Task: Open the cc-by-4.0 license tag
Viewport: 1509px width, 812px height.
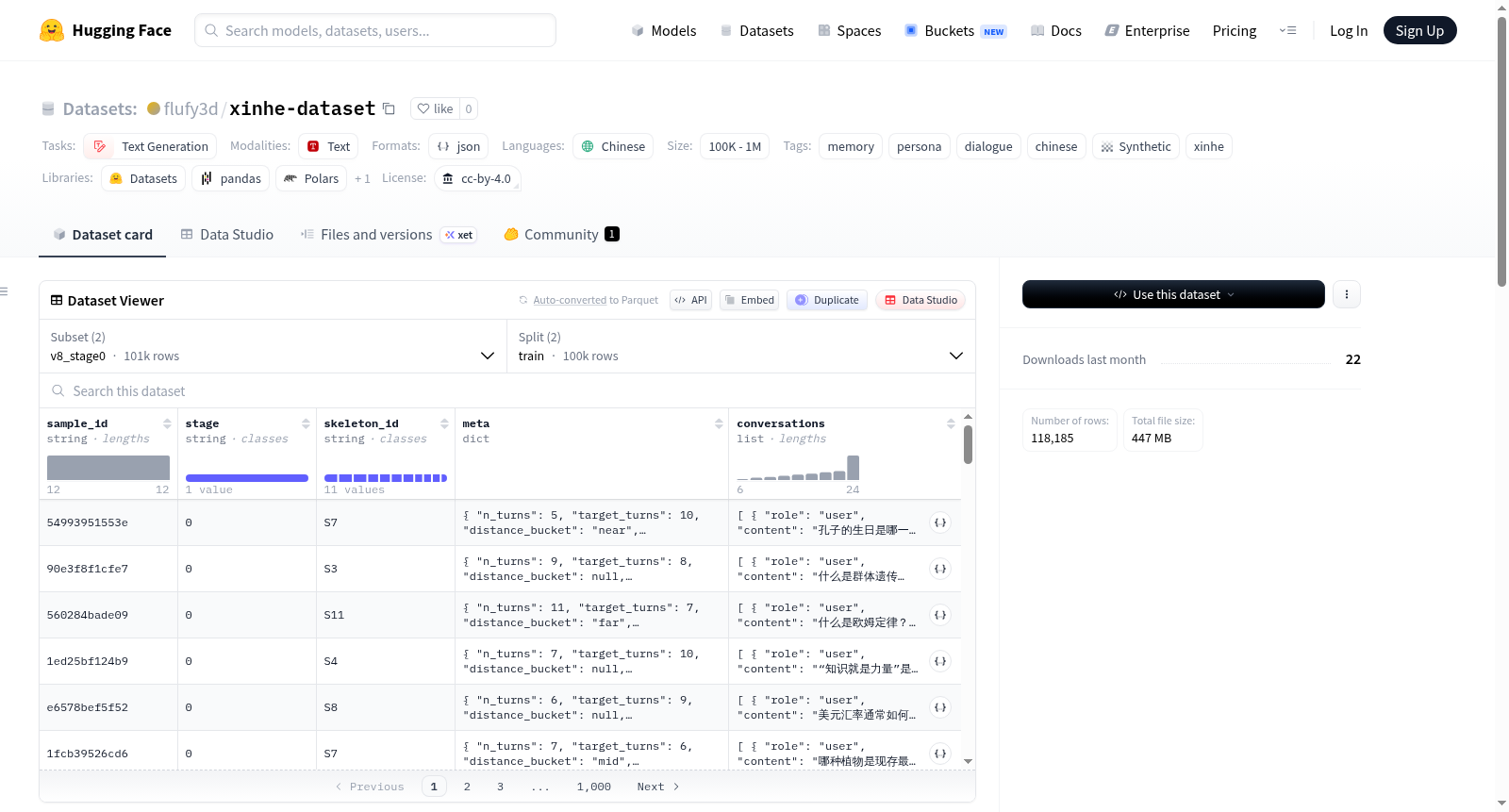Action: point(477,178)
